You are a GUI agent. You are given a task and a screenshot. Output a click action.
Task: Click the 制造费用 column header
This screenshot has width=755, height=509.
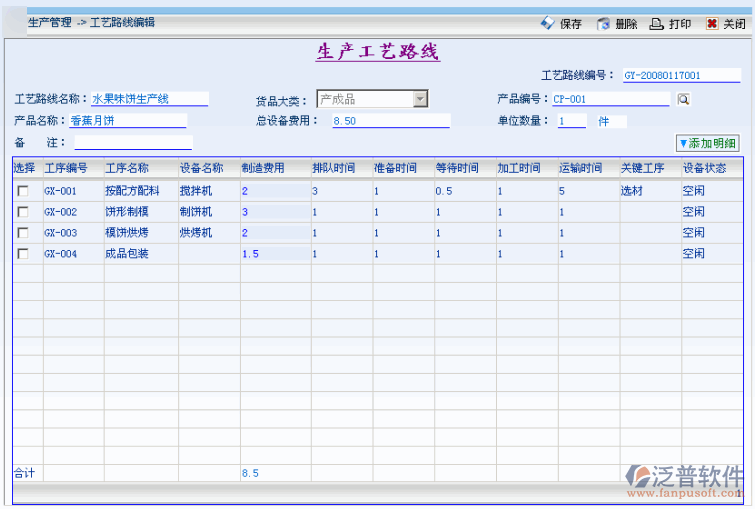coord(263,168)
